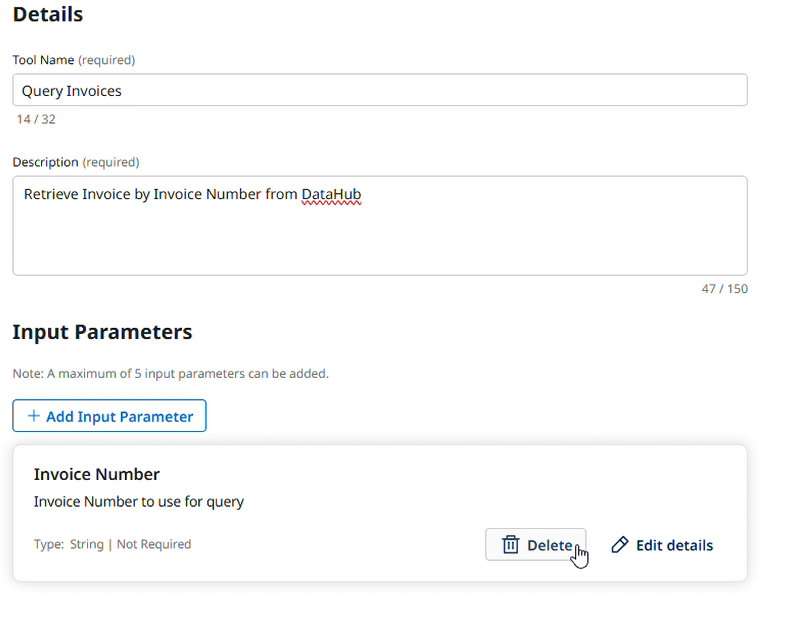Click the trash can icon on Delete
This screenshot has width=806, height=639.
510,545
